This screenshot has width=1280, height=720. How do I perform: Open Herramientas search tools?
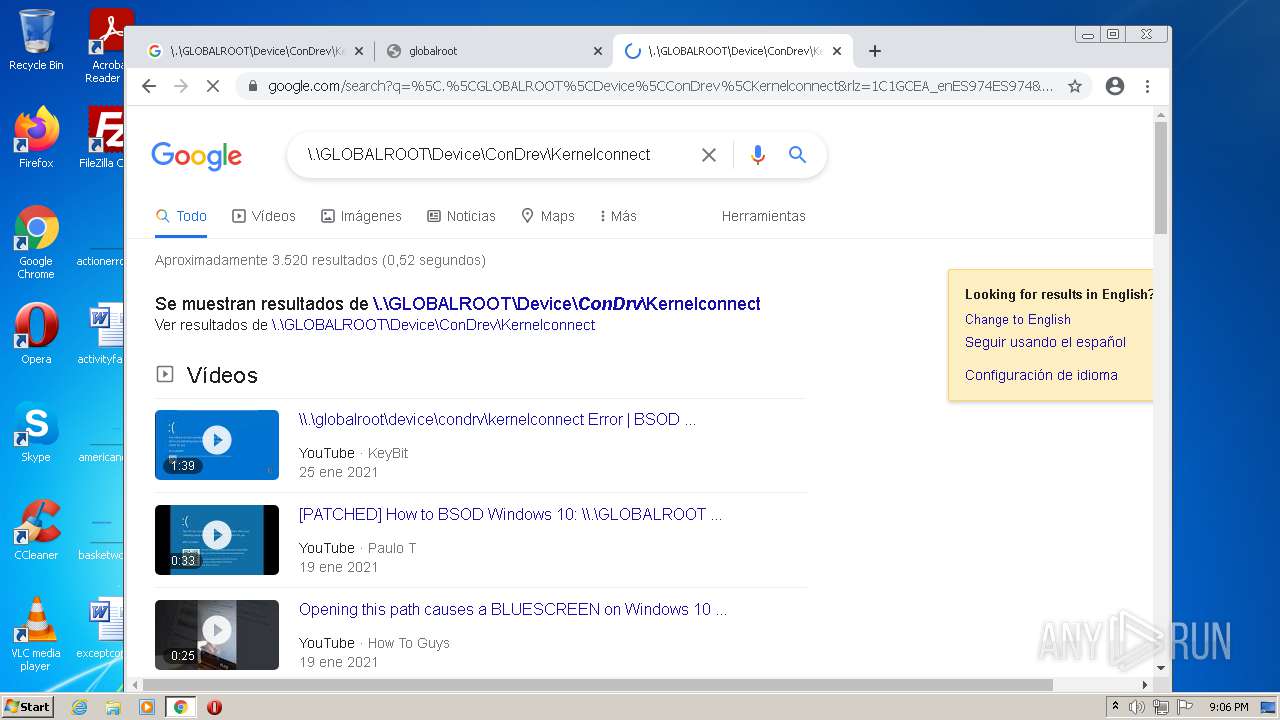pyautogui.click(x=764, y=216)
